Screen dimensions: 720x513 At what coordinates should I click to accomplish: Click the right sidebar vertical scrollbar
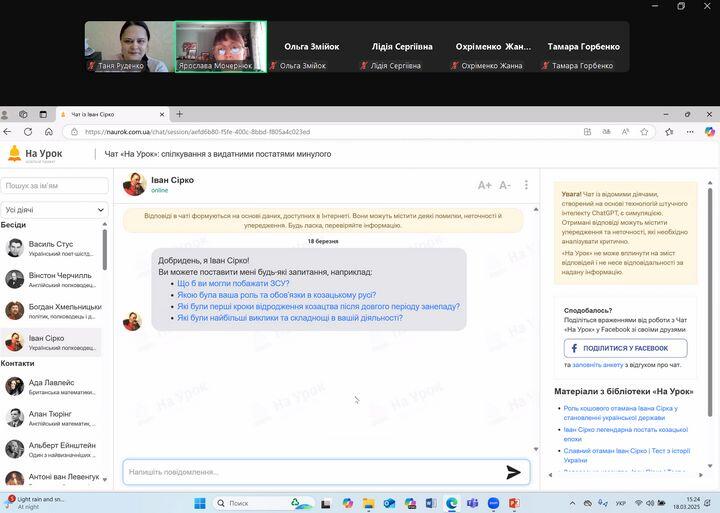pos(710,303)
